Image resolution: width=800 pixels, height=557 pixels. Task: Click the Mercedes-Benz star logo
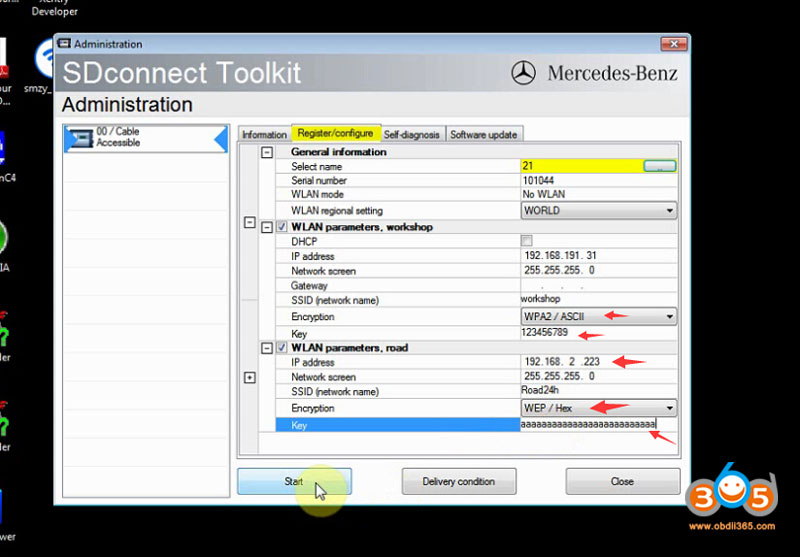pyautogui.click(x=523, y=73)
